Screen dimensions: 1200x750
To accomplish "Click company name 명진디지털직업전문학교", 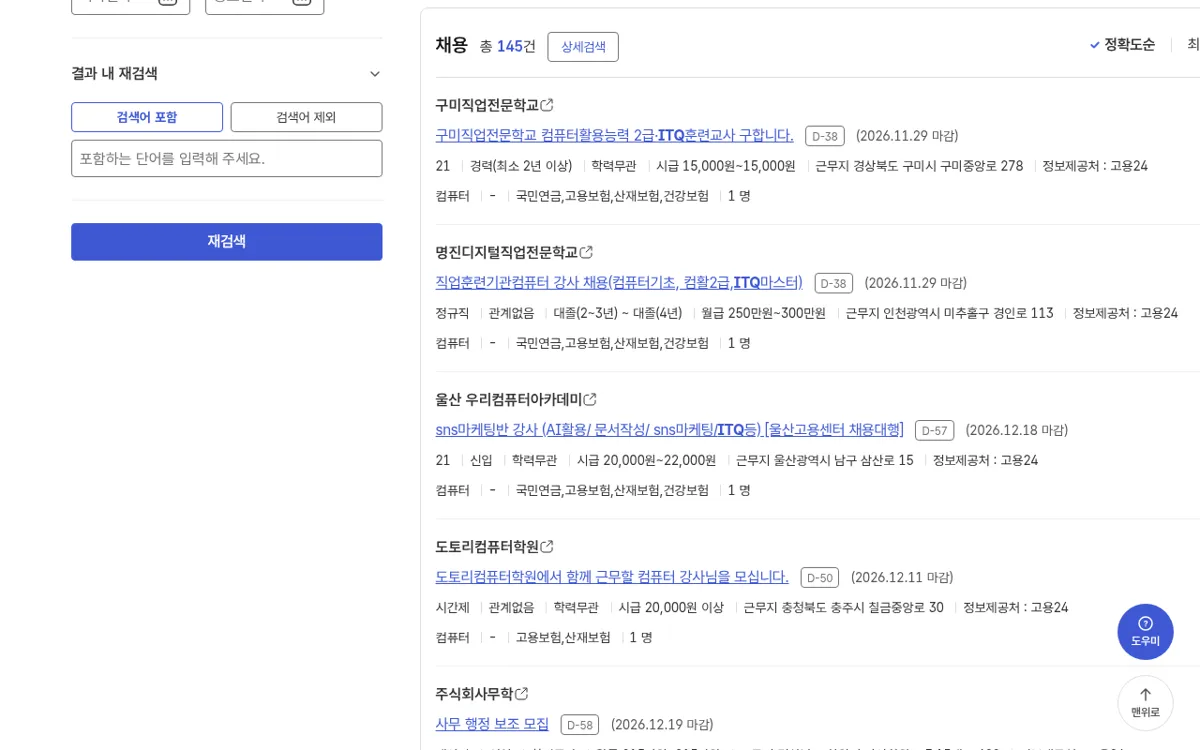I will [x=506, y=252].
